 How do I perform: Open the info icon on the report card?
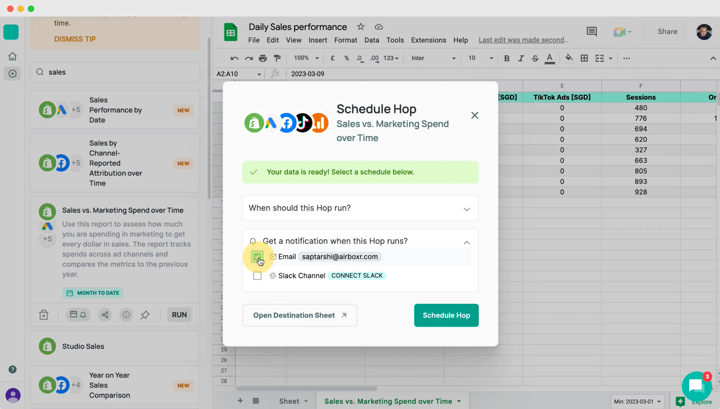point(126,315)
